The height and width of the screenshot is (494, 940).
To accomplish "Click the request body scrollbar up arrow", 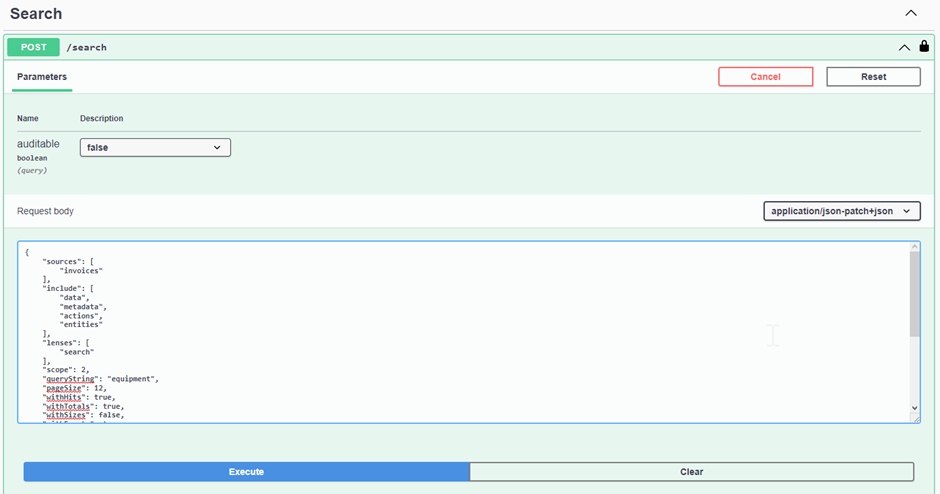I will coord(914,247).
